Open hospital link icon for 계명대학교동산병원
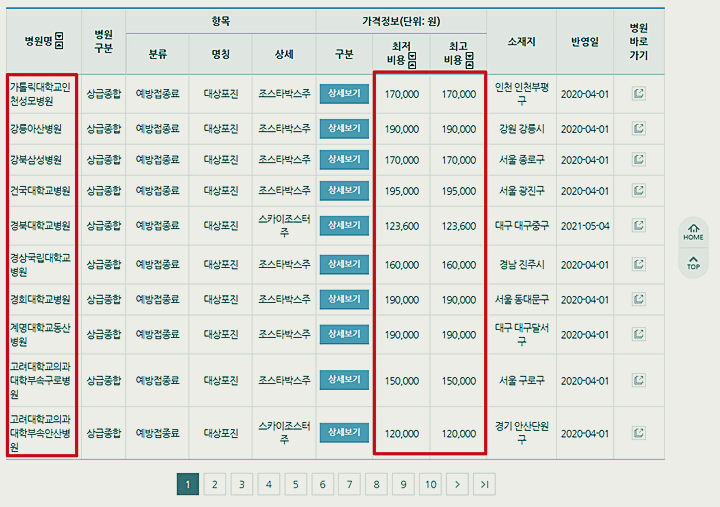 639,334
